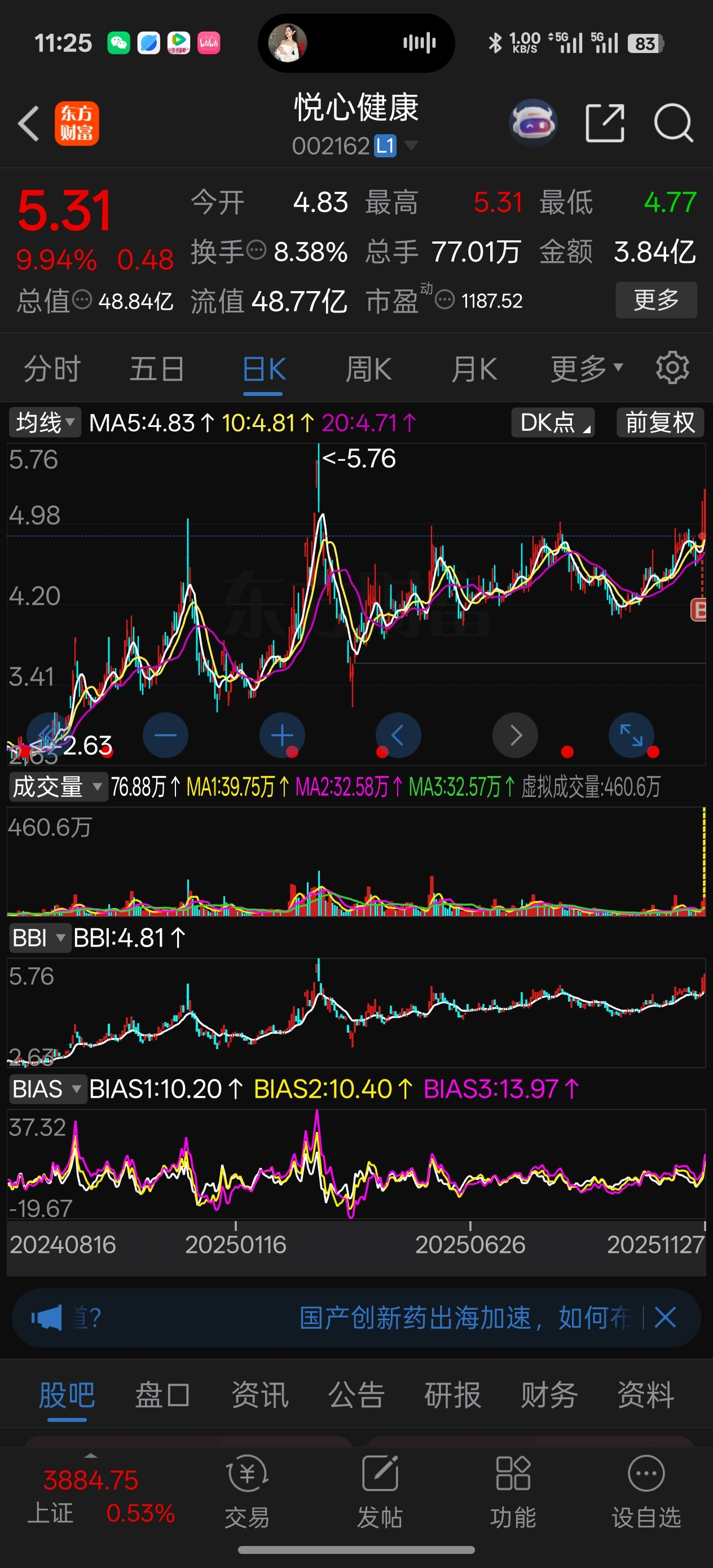Open WeChat notification icon in status bar
The height and width of the screenshot is (1568, 713).
click(x=118, y=43)
